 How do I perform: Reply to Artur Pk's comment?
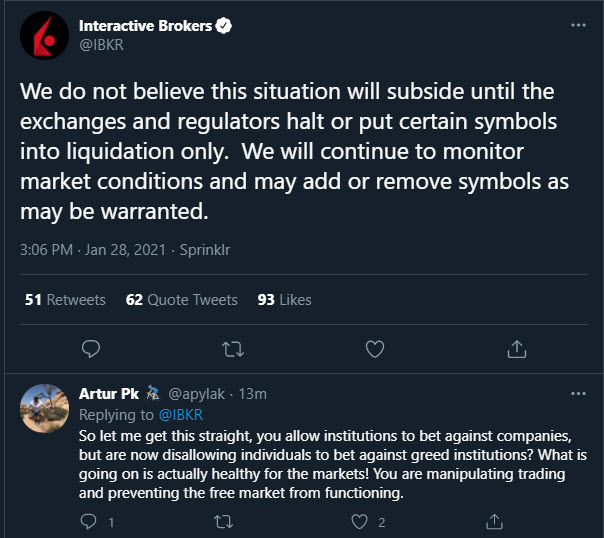point(89,521)
